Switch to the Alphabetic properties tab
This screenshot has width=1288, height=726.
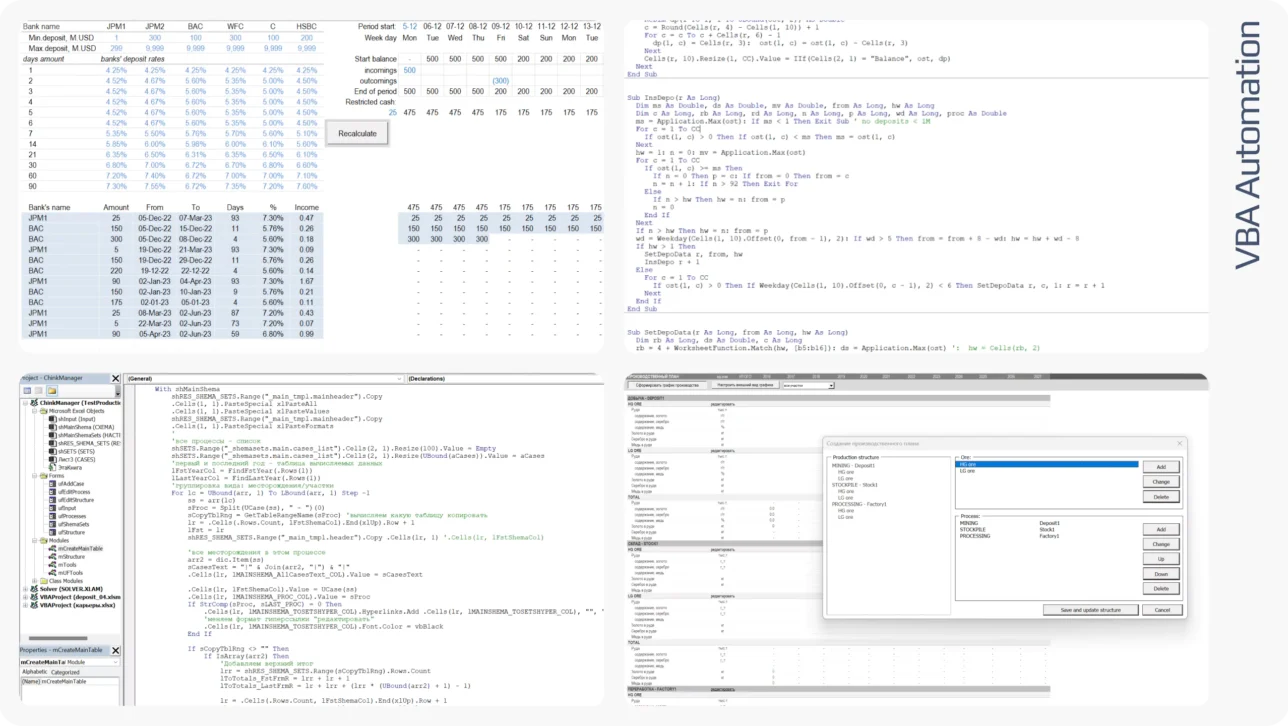(35, 672)
